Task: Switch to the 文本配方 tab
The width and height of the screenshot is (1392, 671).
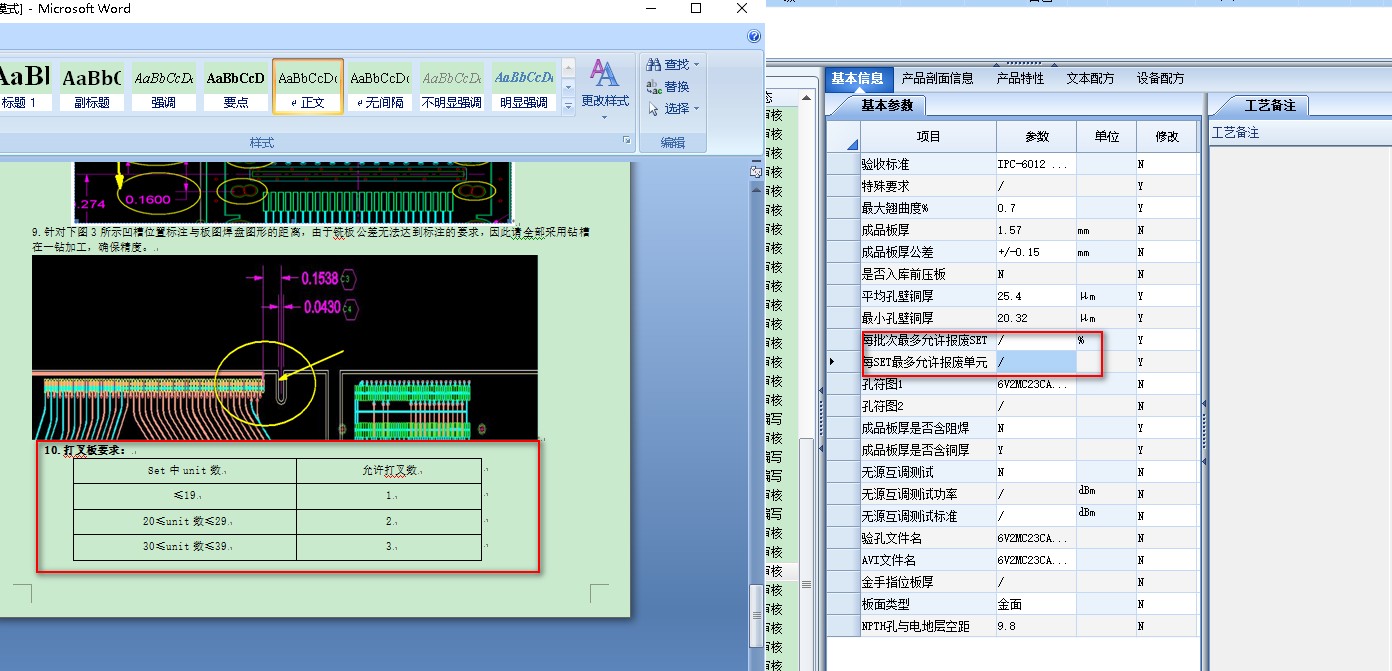Action: (x=1090, y=78)
